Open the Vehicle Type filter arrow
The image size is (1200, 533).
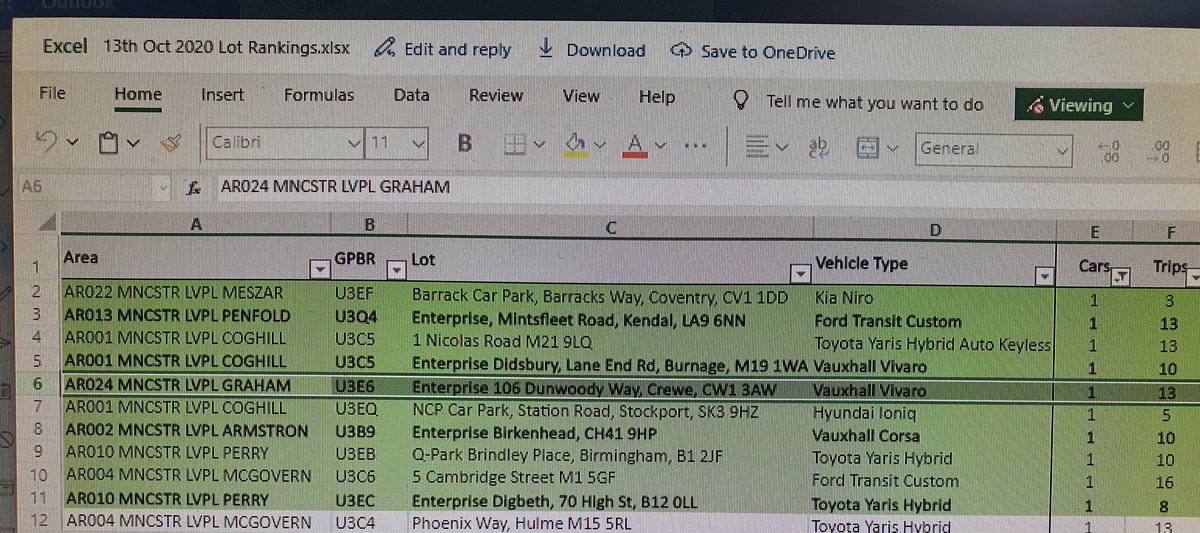click(1044, 276)
